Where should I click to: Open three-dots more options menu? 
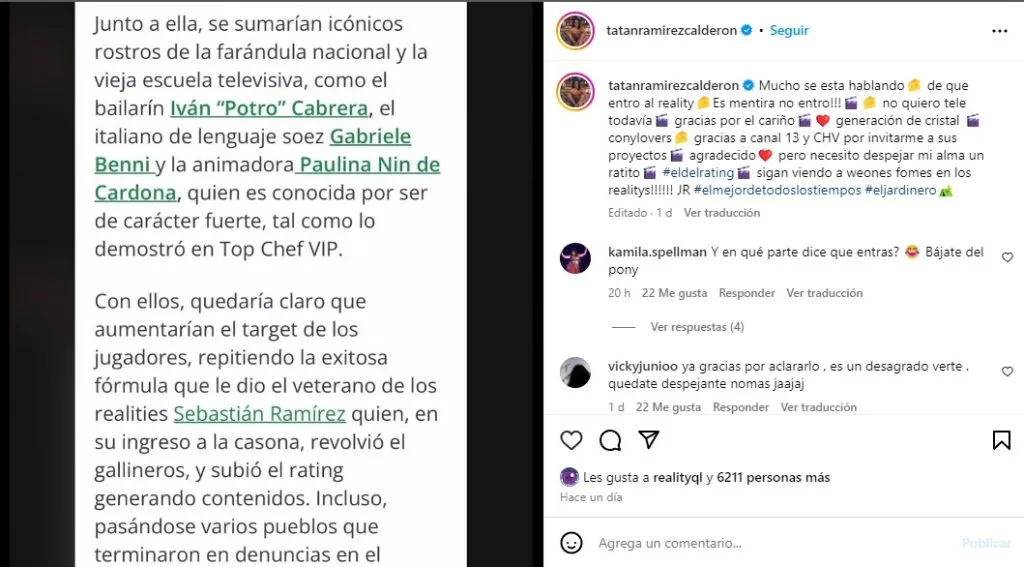[x=1000, y=31]
